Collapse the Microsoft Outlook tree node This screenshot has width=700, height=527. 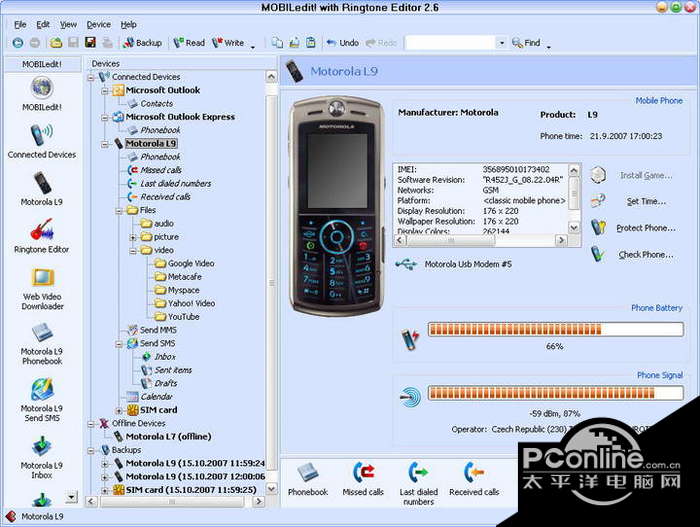click(x=104, y=91)
